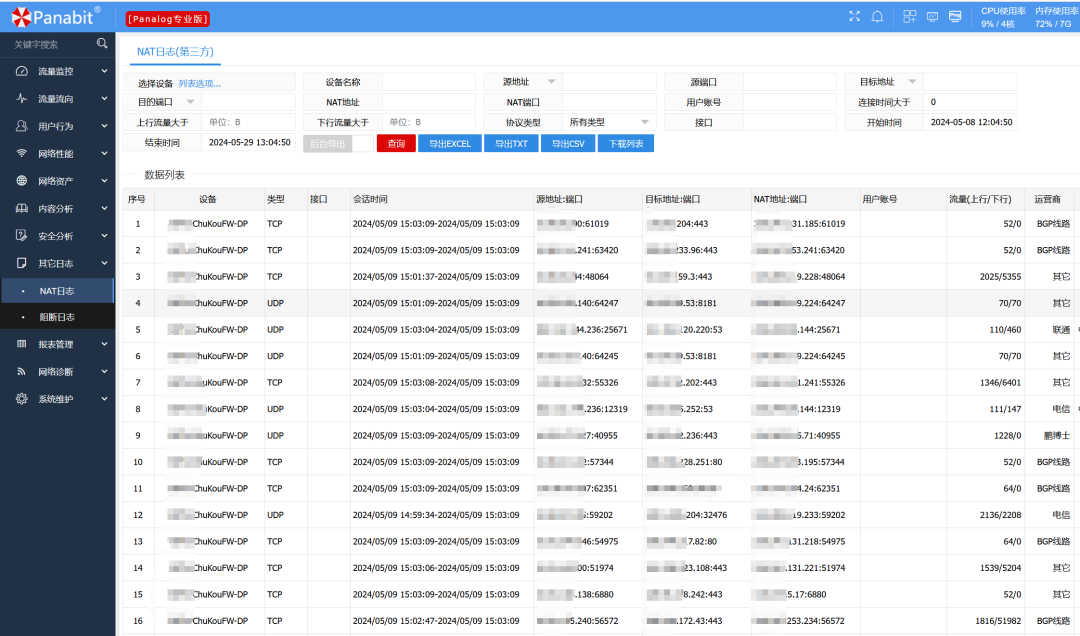Viewport: 1080px width, 636px height.
Task: Click the CPU使用率 status in the header
Action: coord(1002,17)
